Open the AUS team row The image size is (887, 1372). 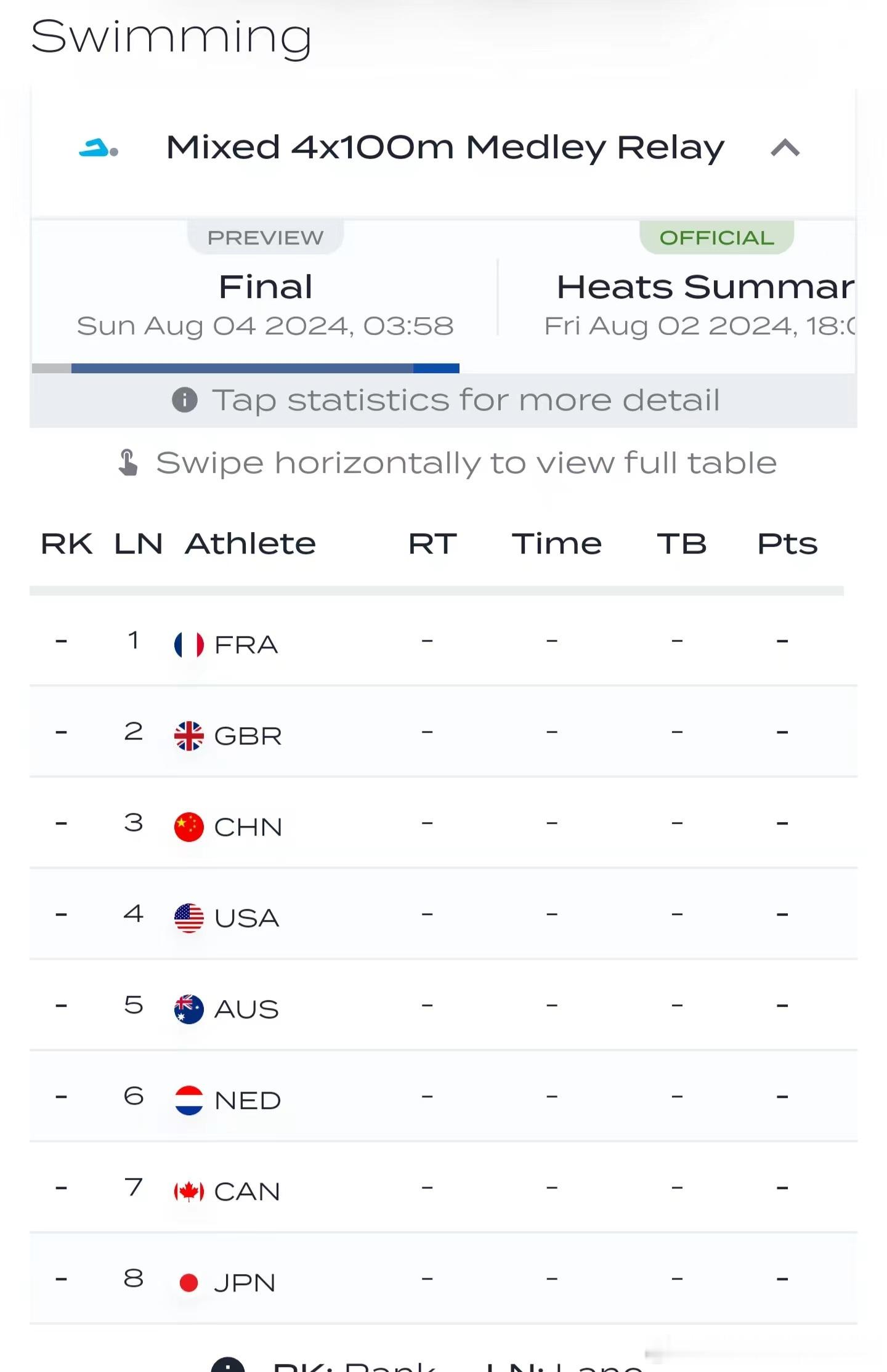click(x=443, y=1006)
